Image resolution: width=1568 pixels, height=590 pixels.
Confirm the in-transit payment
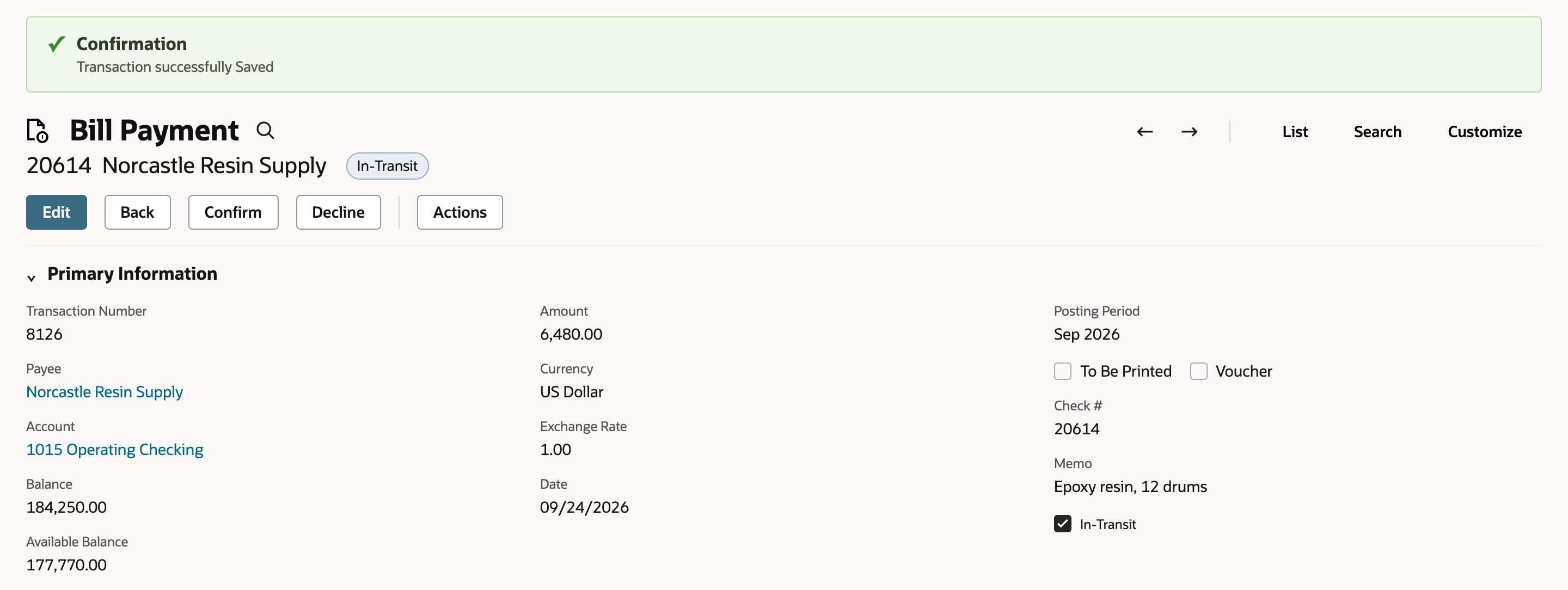pyautogui.click(x=233, y=212)
